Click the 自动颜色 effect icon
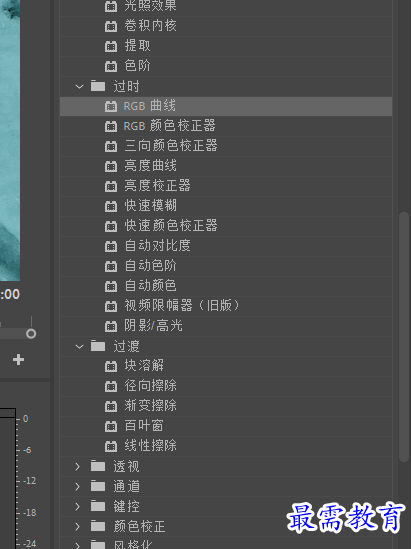This screenshot has width=411, height=549. click(111, 286)
